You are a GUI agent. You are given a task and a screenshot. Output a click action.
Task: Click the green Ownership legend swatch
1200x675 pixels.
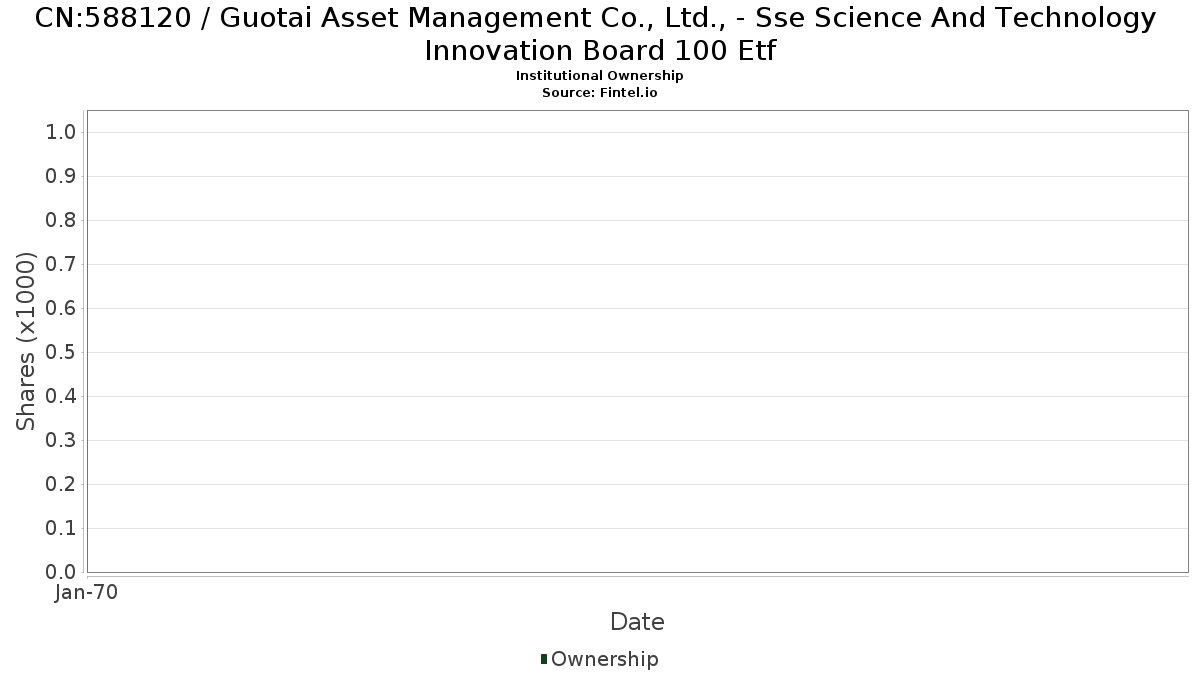pyautogui.click(x=544, y=659)
